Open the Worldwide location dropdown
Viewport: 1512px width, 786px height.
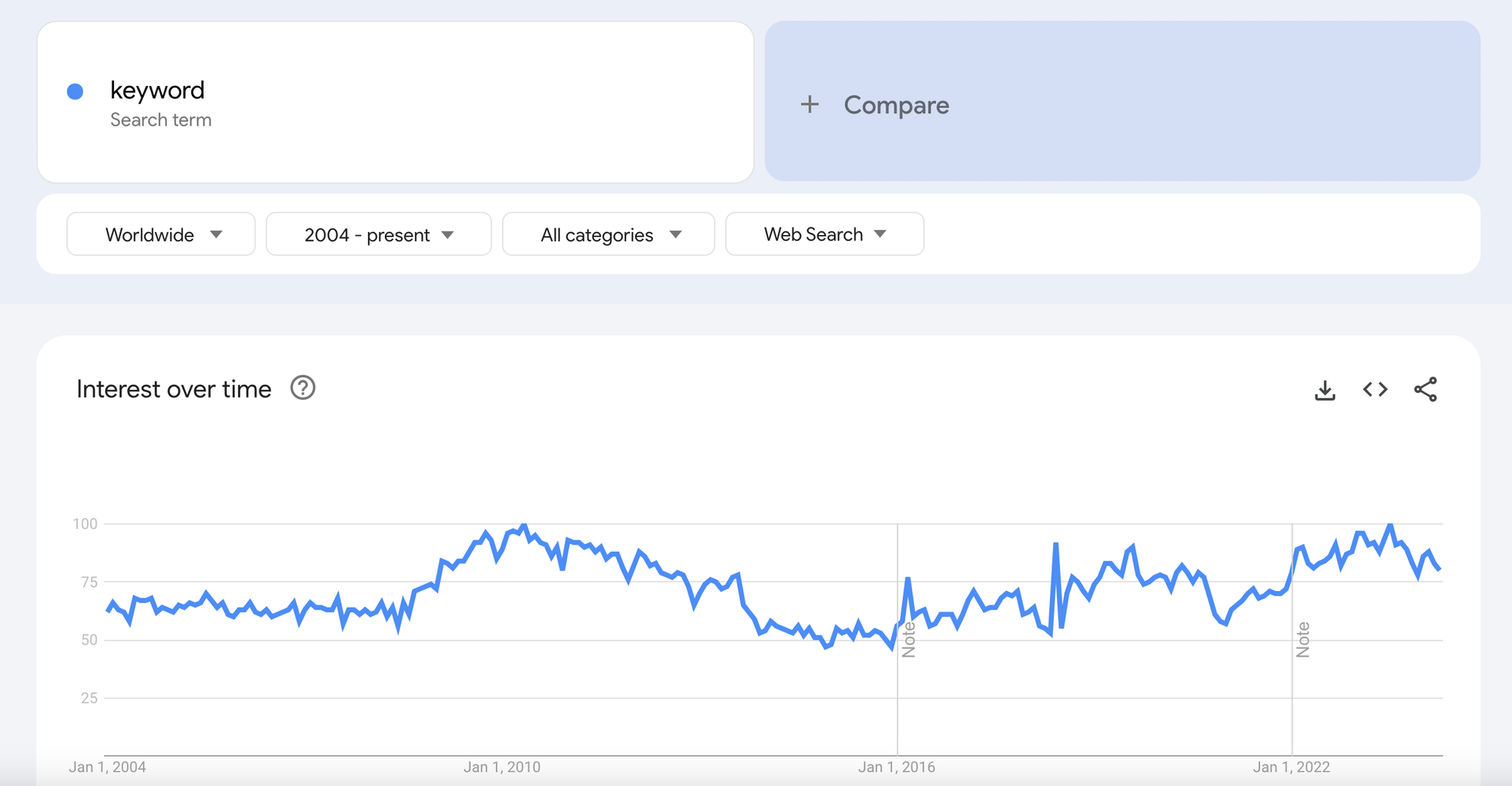pos(160,234)
